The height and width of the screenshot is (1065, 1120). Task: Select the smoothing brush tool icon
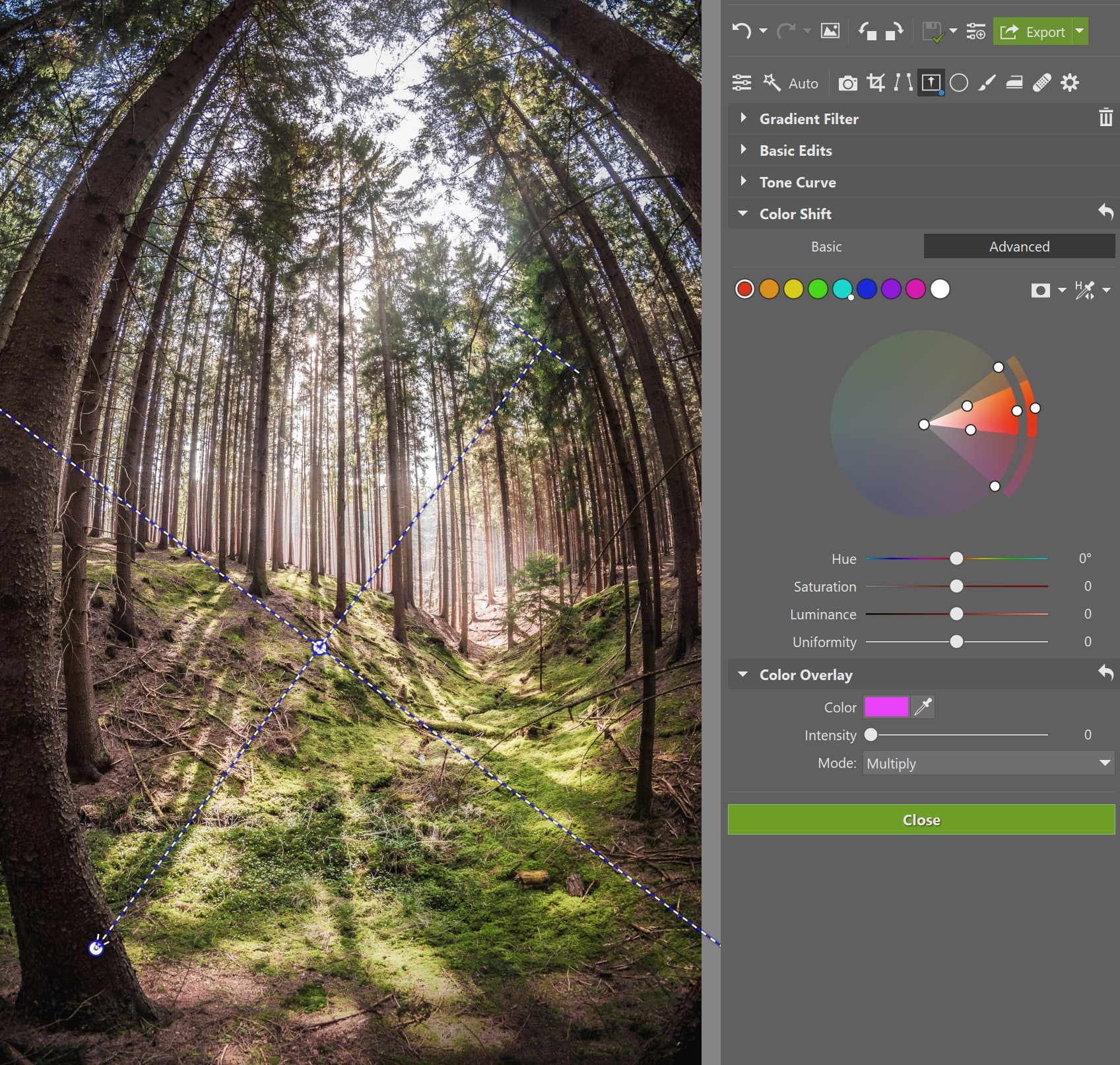point(1014,83)
